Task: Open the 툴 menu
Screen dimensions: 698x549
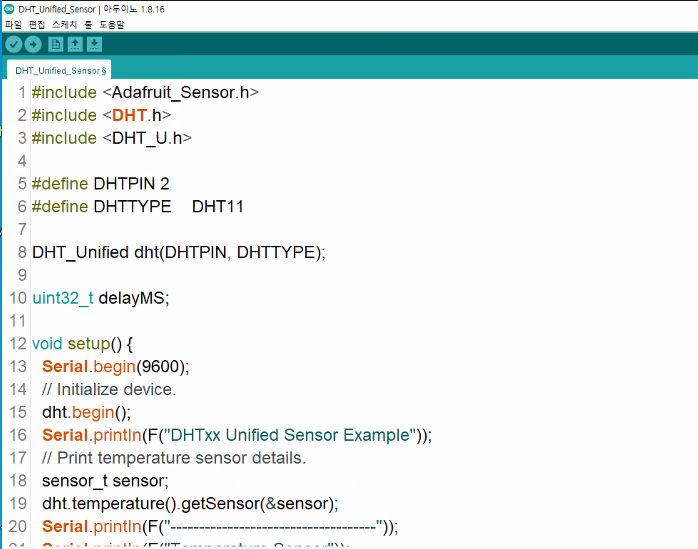Action: [88, 24]
